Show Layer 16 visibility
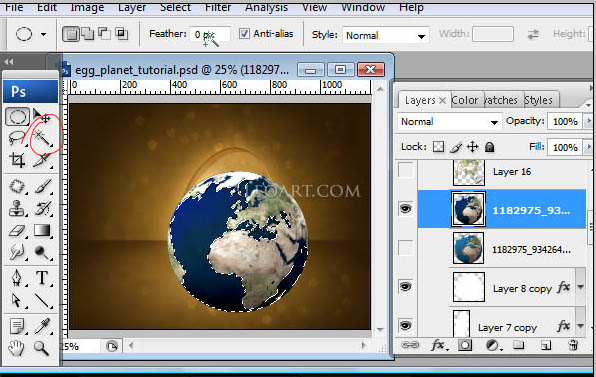 tap(406, 170)
